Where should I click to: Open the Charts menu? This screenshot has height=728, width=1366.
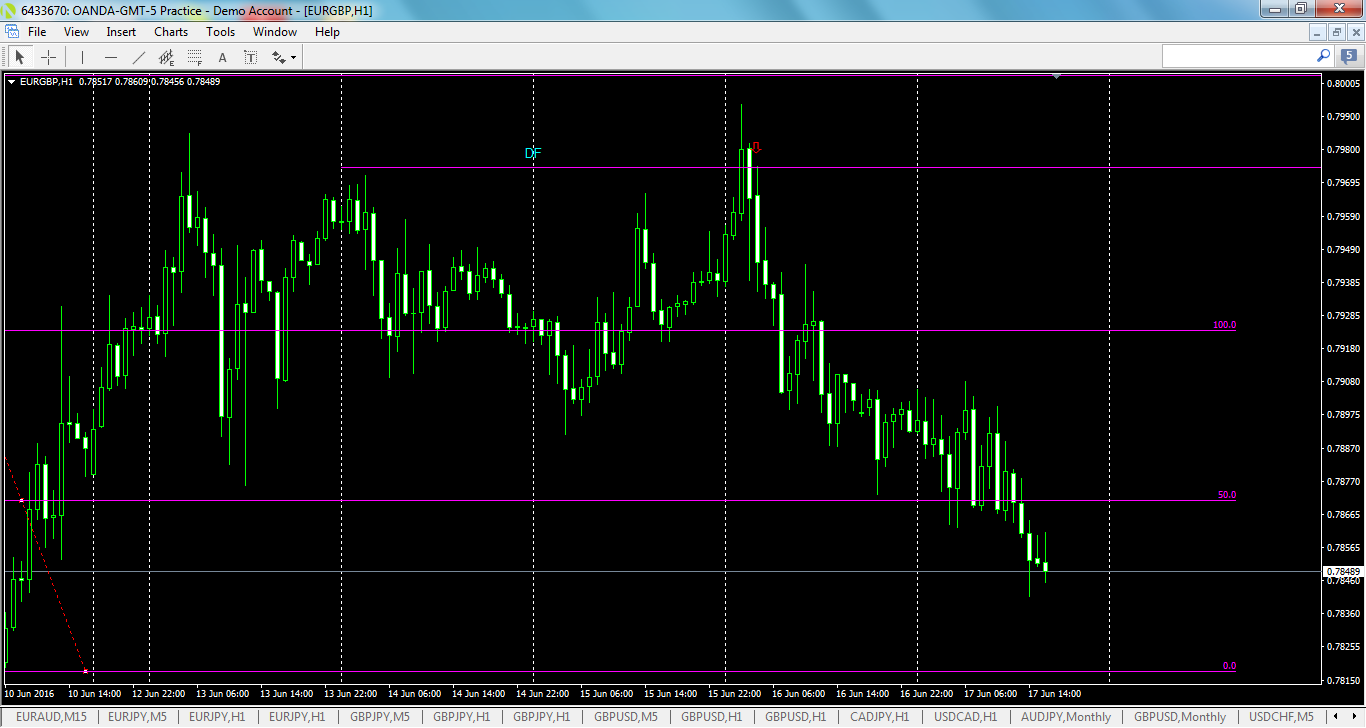coord(170,31)
